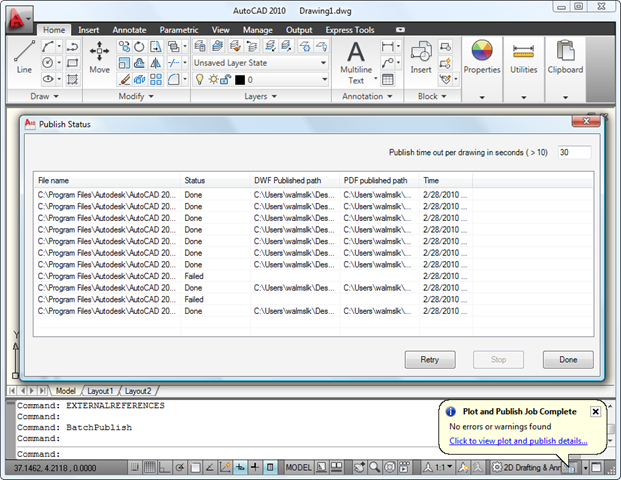Image resolution: width=621 pixels, height=480 pixels.
Task: Toggle the MODEL space status bar button
Action: (x=299, y=467)
